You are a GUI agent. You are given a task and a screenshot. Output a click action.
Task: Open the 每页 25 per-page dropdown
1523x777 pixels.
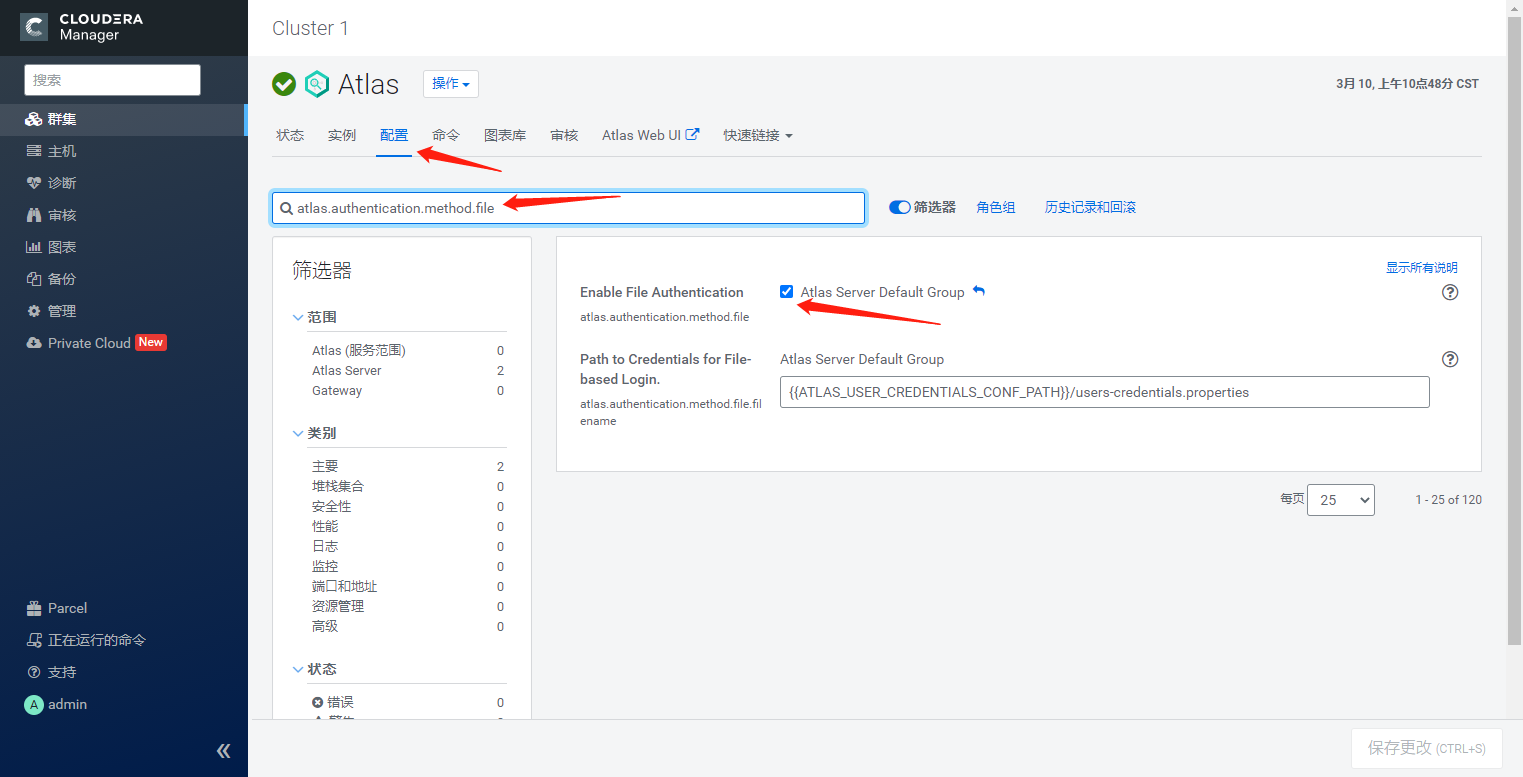pos(1341,500)
